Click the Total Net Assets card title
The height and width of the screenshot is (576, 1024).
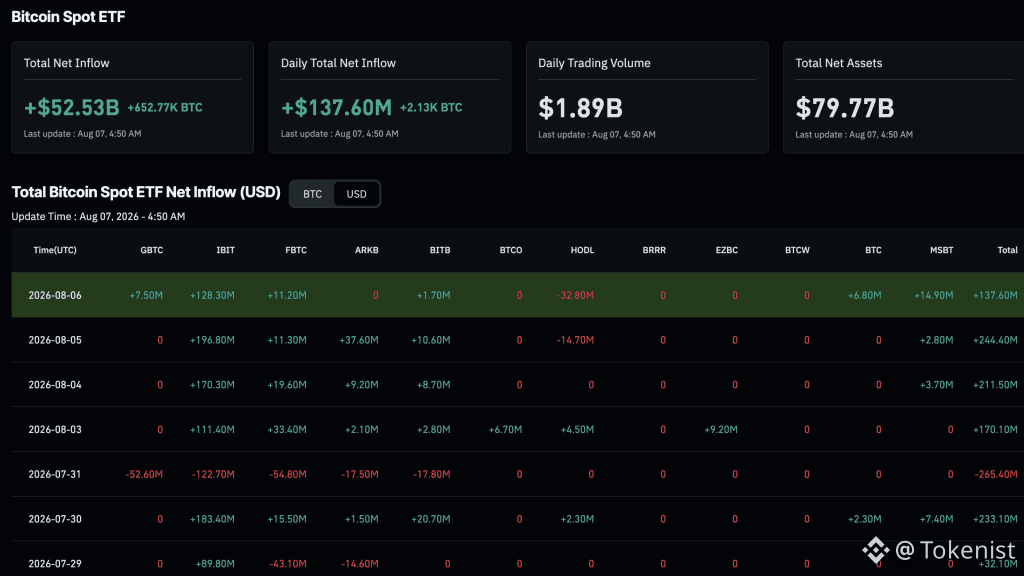tap(839, 63)
